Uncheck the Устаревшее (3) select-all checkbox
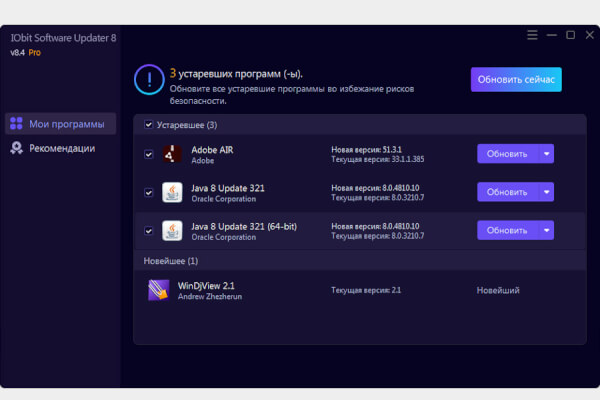Screen dimensions: 600x400 point(148,125)
